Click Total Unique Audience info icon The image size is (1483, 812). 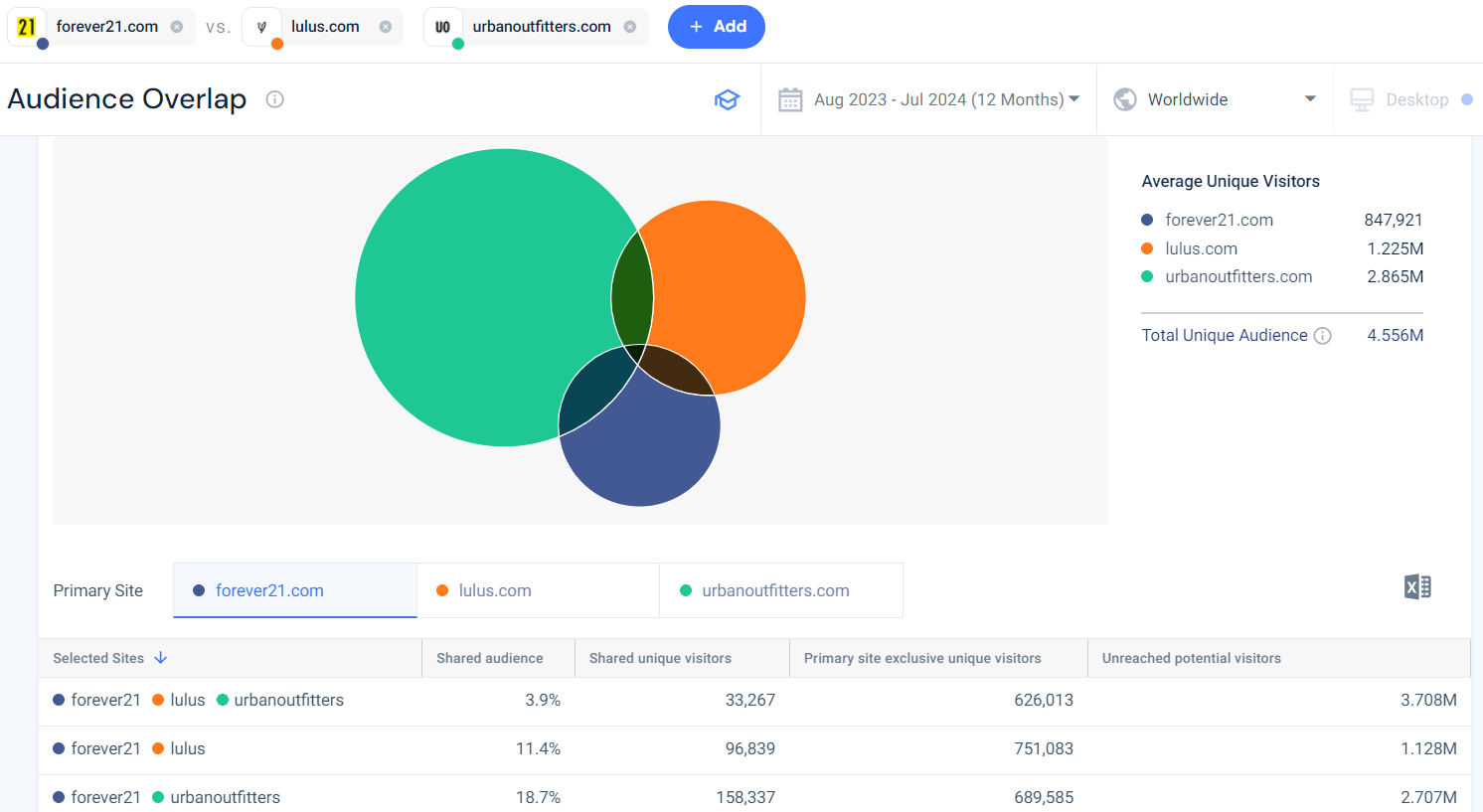point(1323,336)
